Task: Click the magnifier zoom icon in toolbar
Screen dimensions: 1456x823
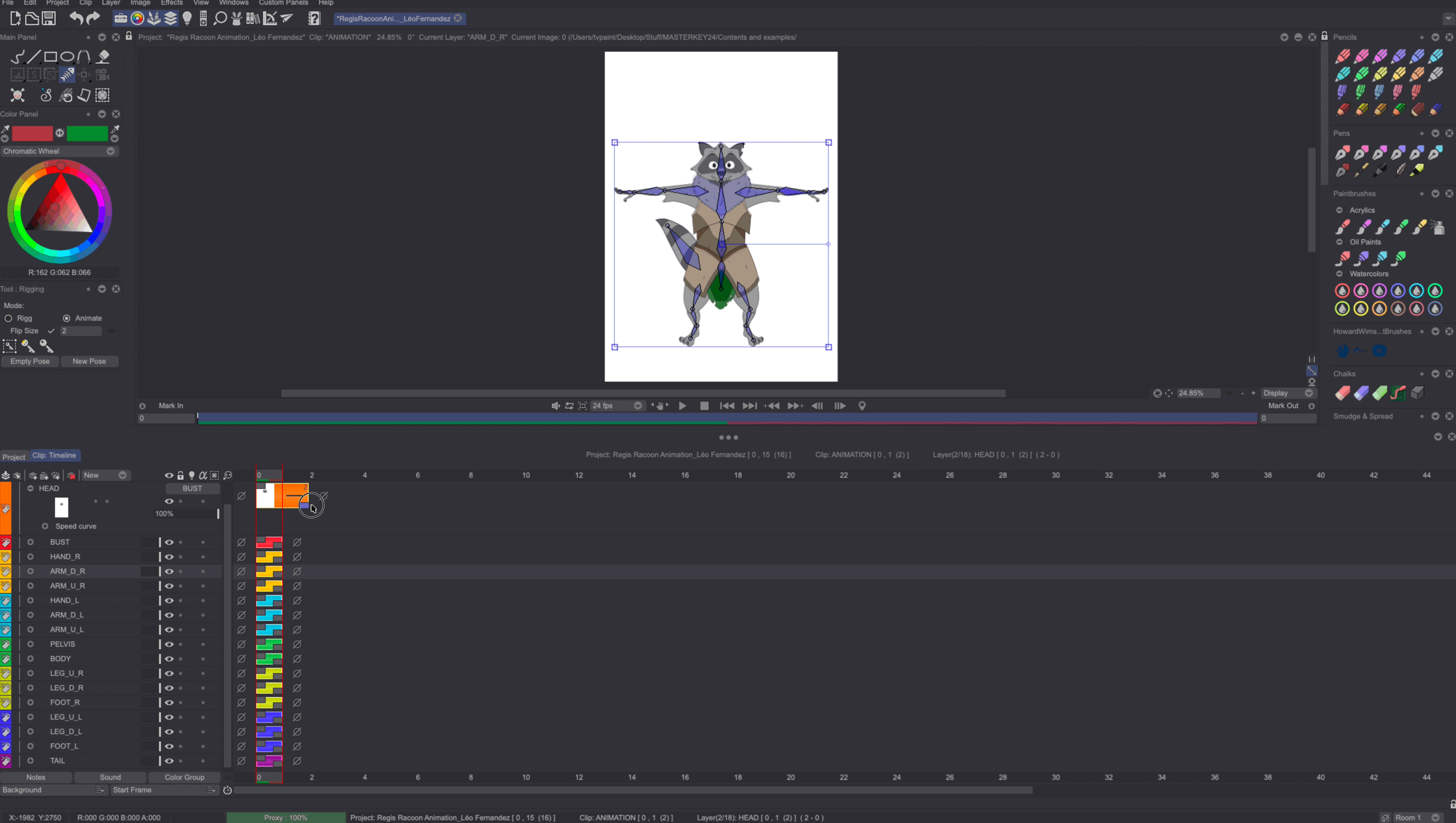Action: tap(220, 19)
